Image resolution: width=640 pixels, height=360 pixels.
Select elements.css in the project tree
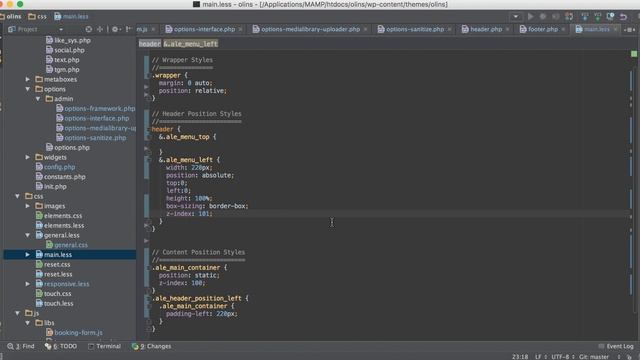tap(59, 216)
